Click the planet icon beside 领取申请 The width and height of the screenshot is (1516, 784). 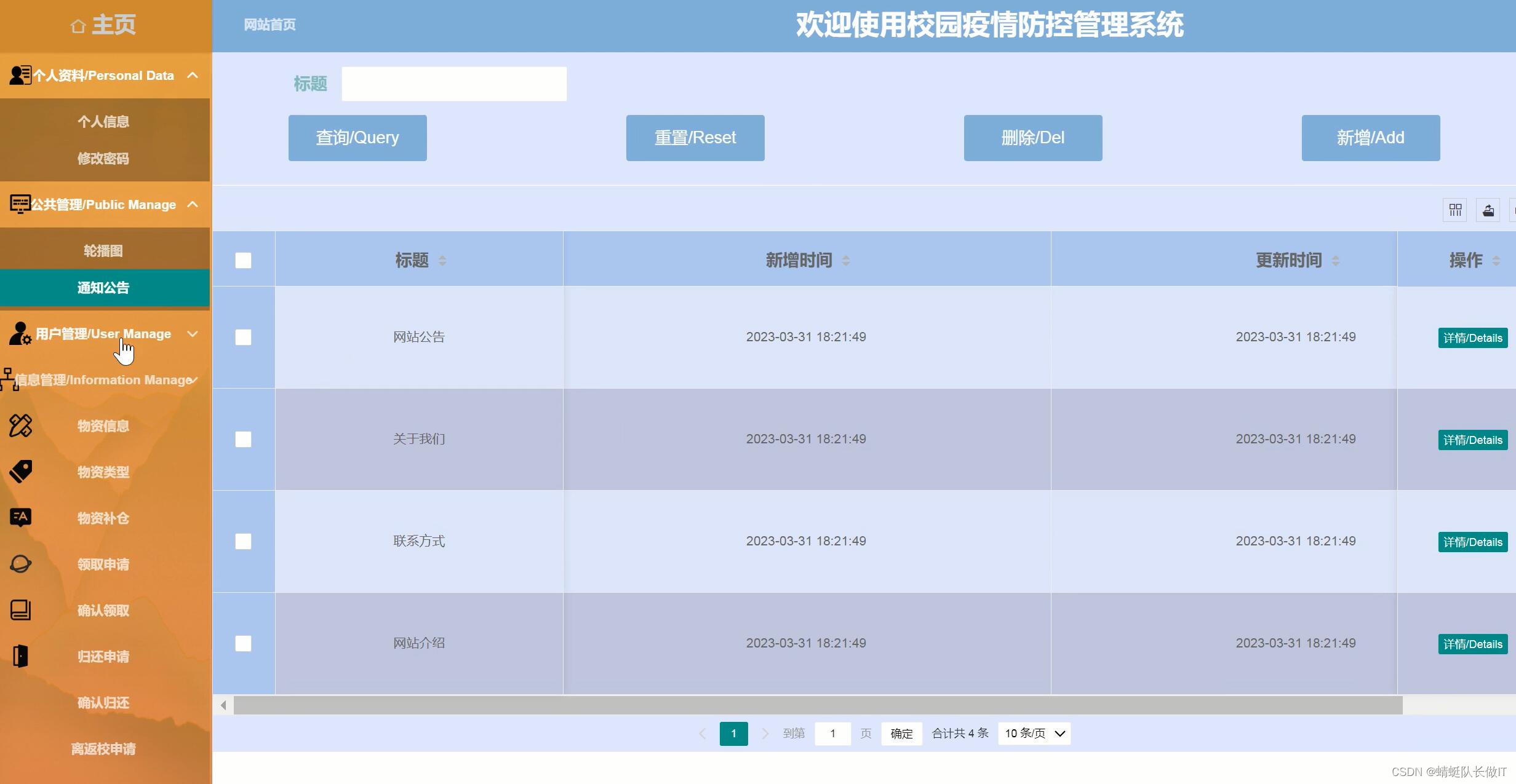[x=20, y=564]
